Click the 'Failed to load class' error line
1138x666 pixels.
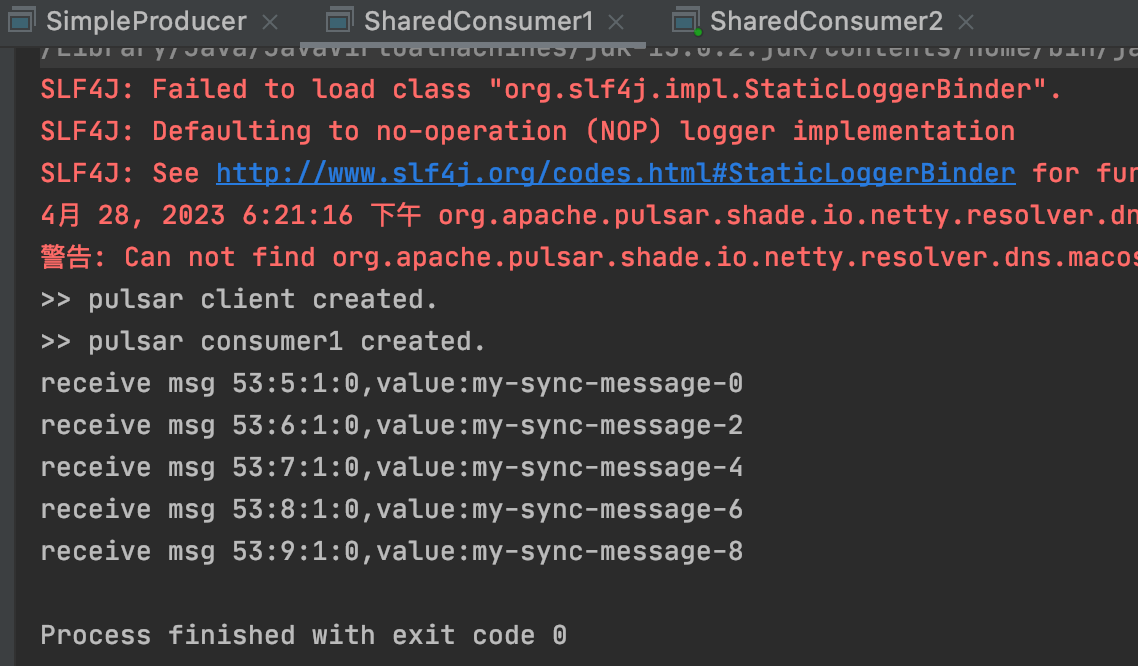click(x=551, y=89)
